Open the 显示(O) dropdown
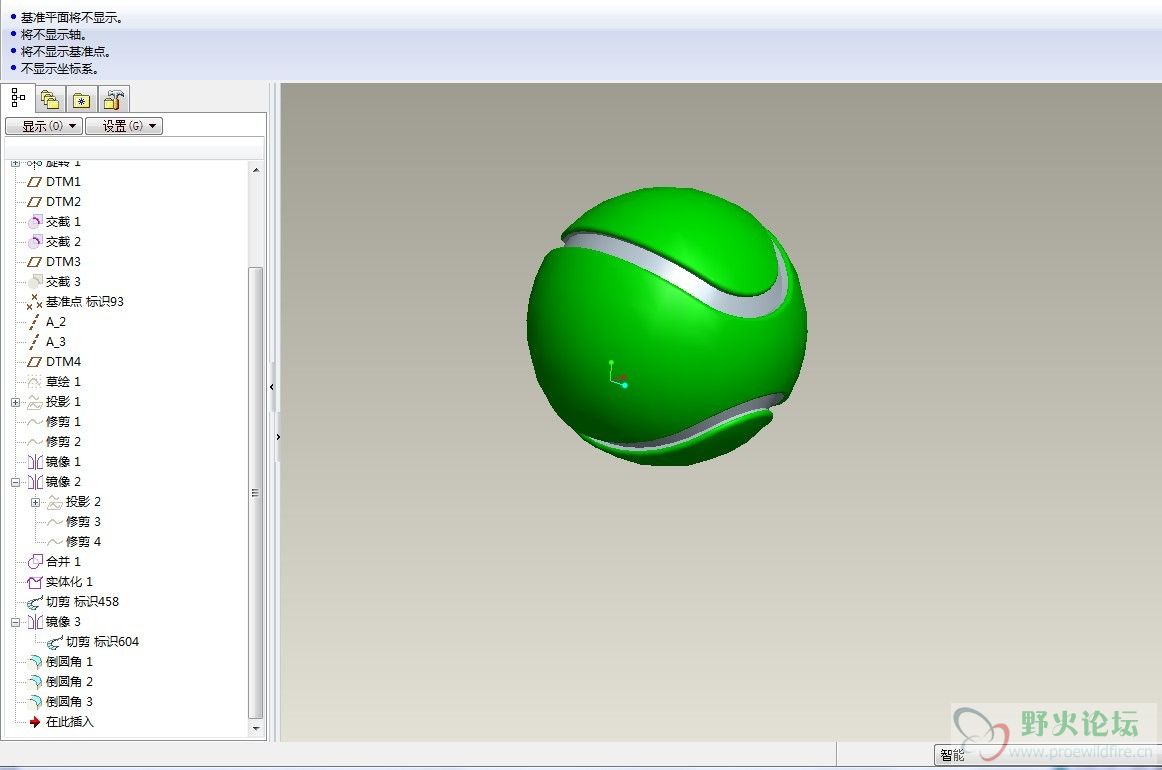Image resolution: width=1162 pixels, height=770 pixels. pos(44,126)
